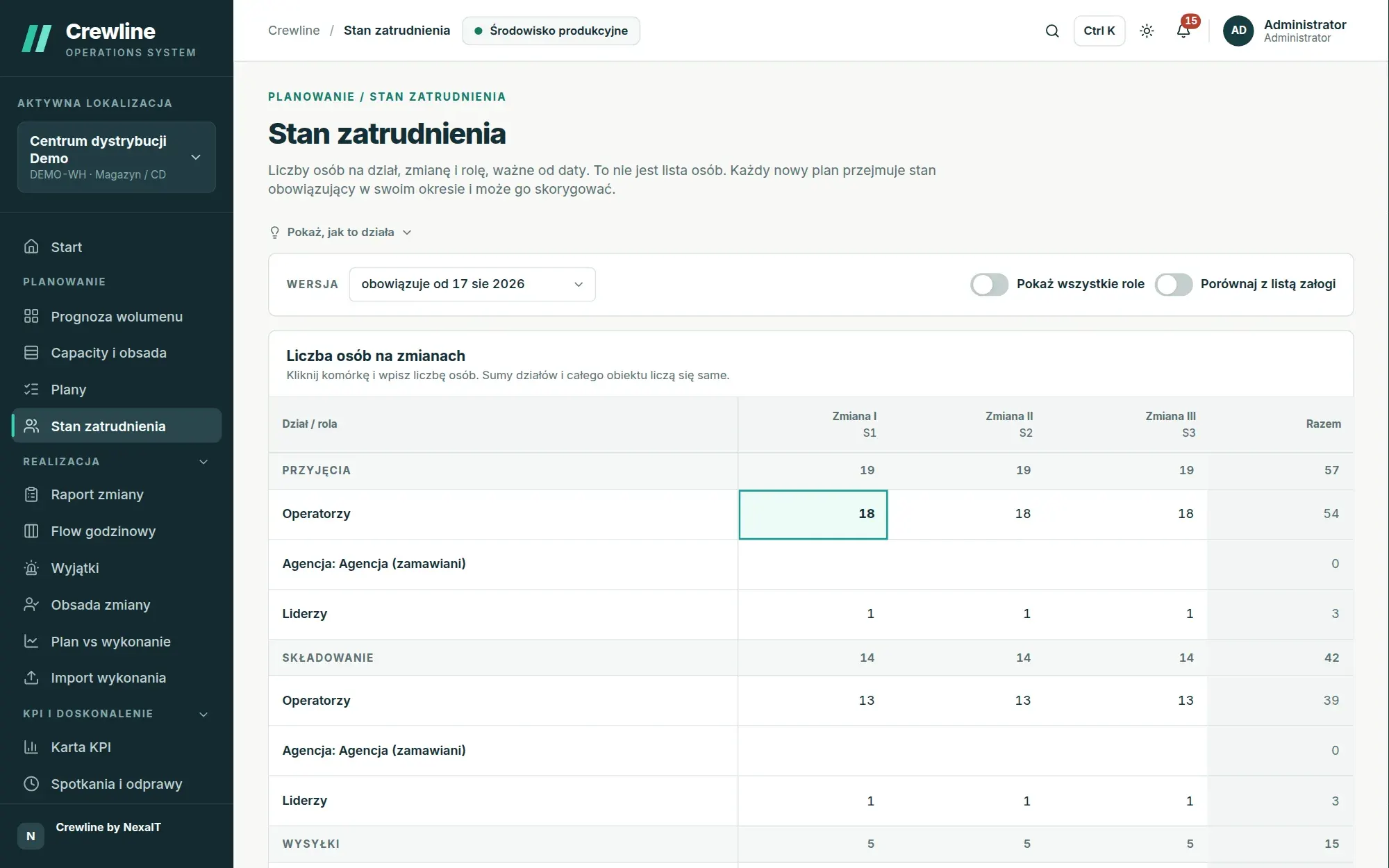1389x868 pixels.
Task: Click the Spotkania i odprawy clock icon
Action: coord(31,784)
